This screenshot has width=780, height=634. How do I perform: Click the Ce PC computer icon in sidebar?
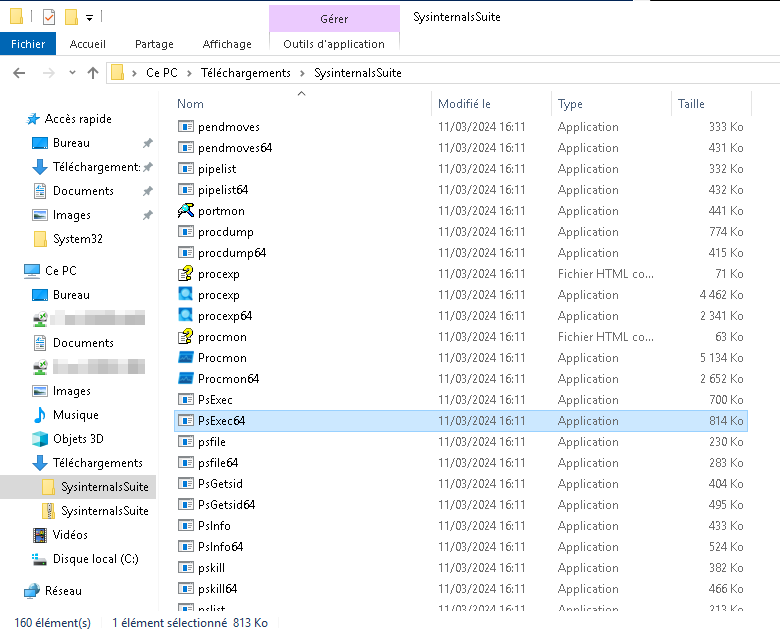tap(32, 271)
